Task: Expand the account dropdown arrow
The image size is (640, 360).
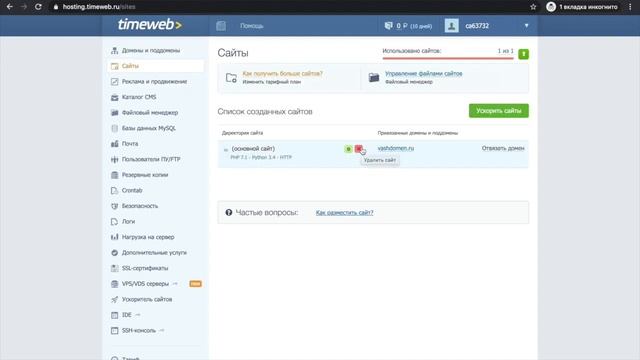Action: 527,26
